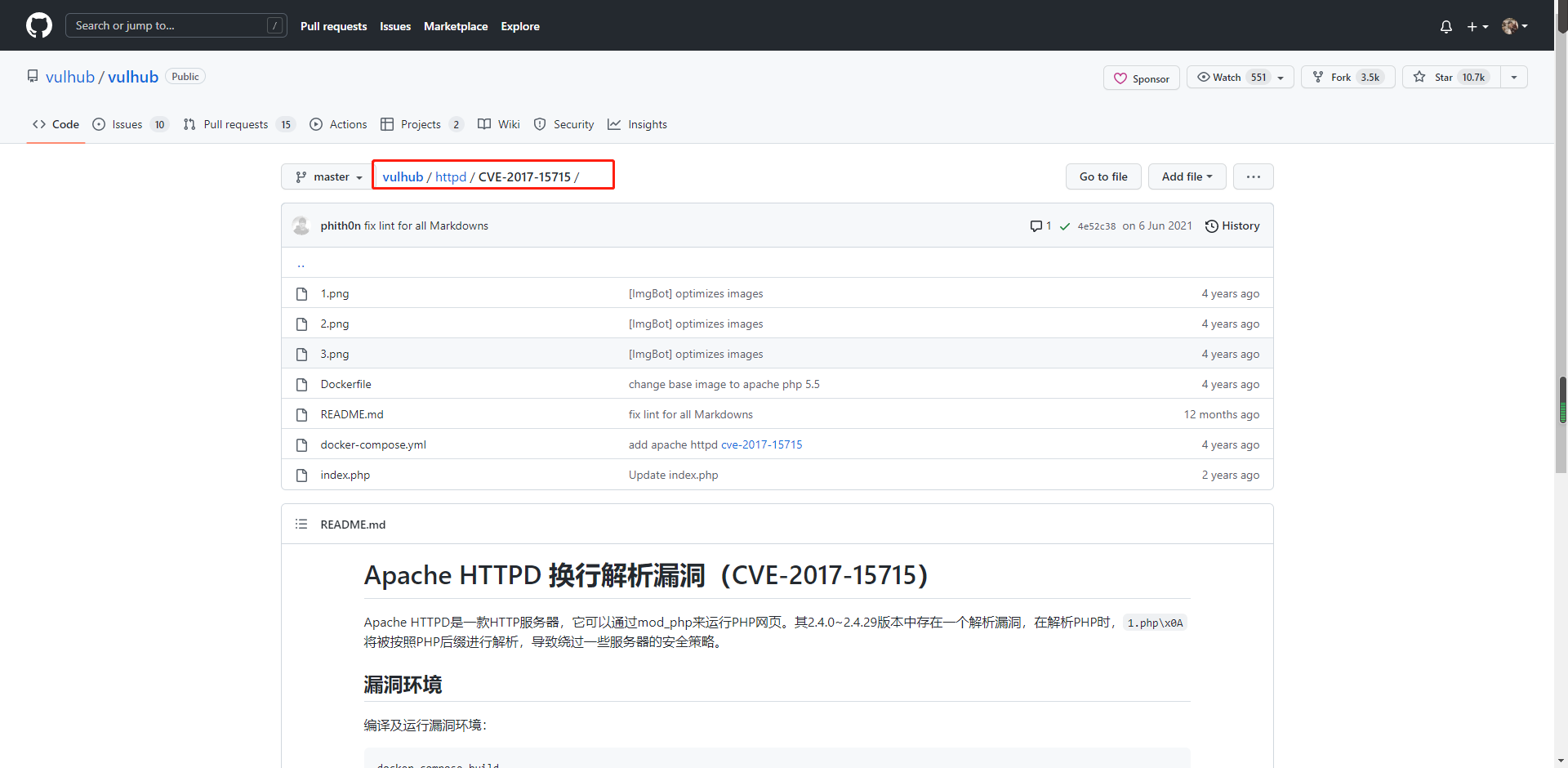The width and height of the screenshot is (1568, 768).
Task: Open the plus create-new menu
Action: point(1477,26)
